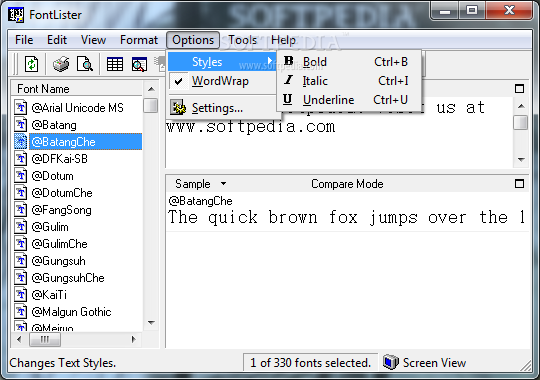Click the Refresh font list toolbar icon
This screenshot has width=540, height=380.
click(32, 64)
